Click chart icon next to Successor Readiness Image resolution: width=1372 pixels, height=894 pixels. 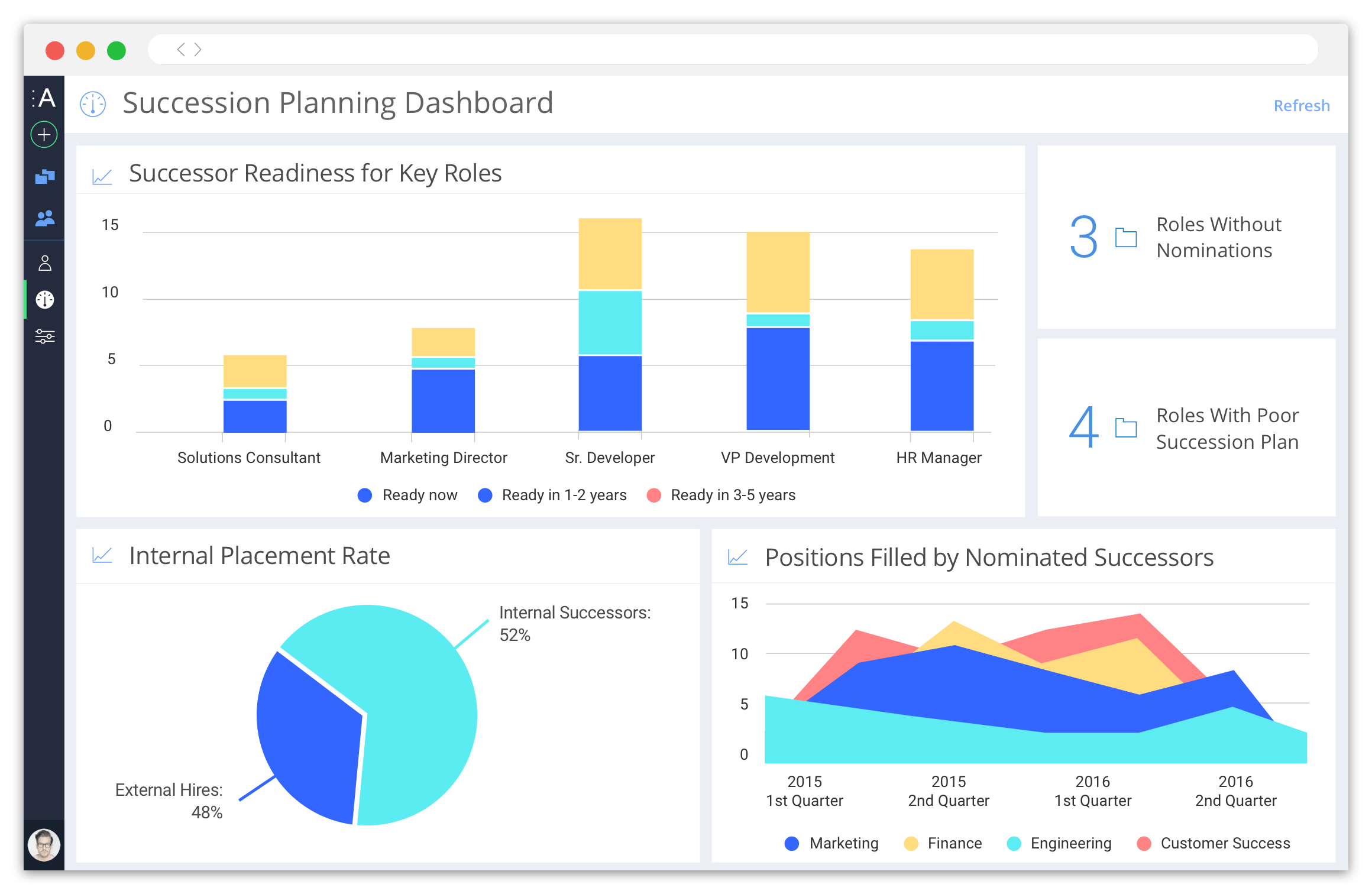tap(102, 176)
